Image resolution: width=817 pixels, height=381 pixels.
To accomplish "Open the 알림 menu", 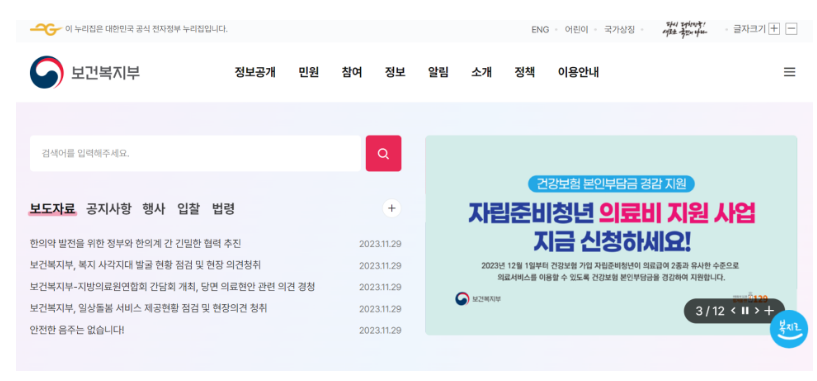I will tap(438, 72).
